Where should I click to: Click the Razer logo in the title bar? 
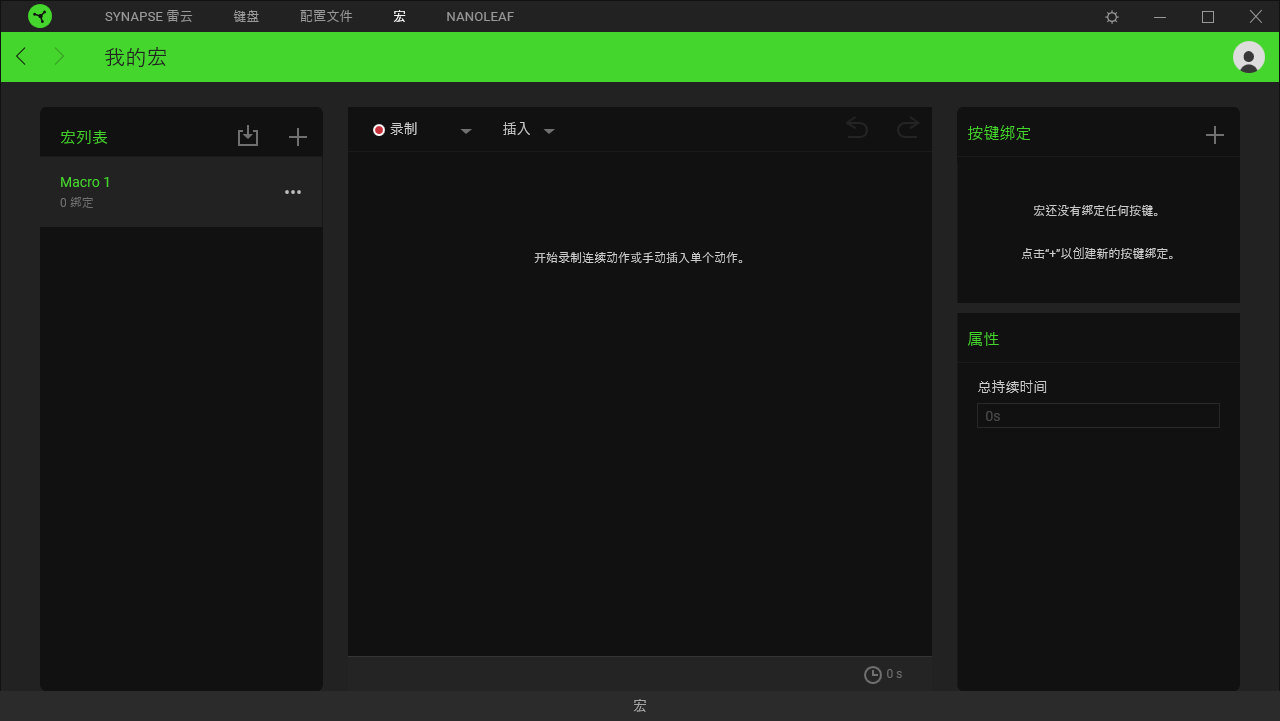tap(40, 16)
